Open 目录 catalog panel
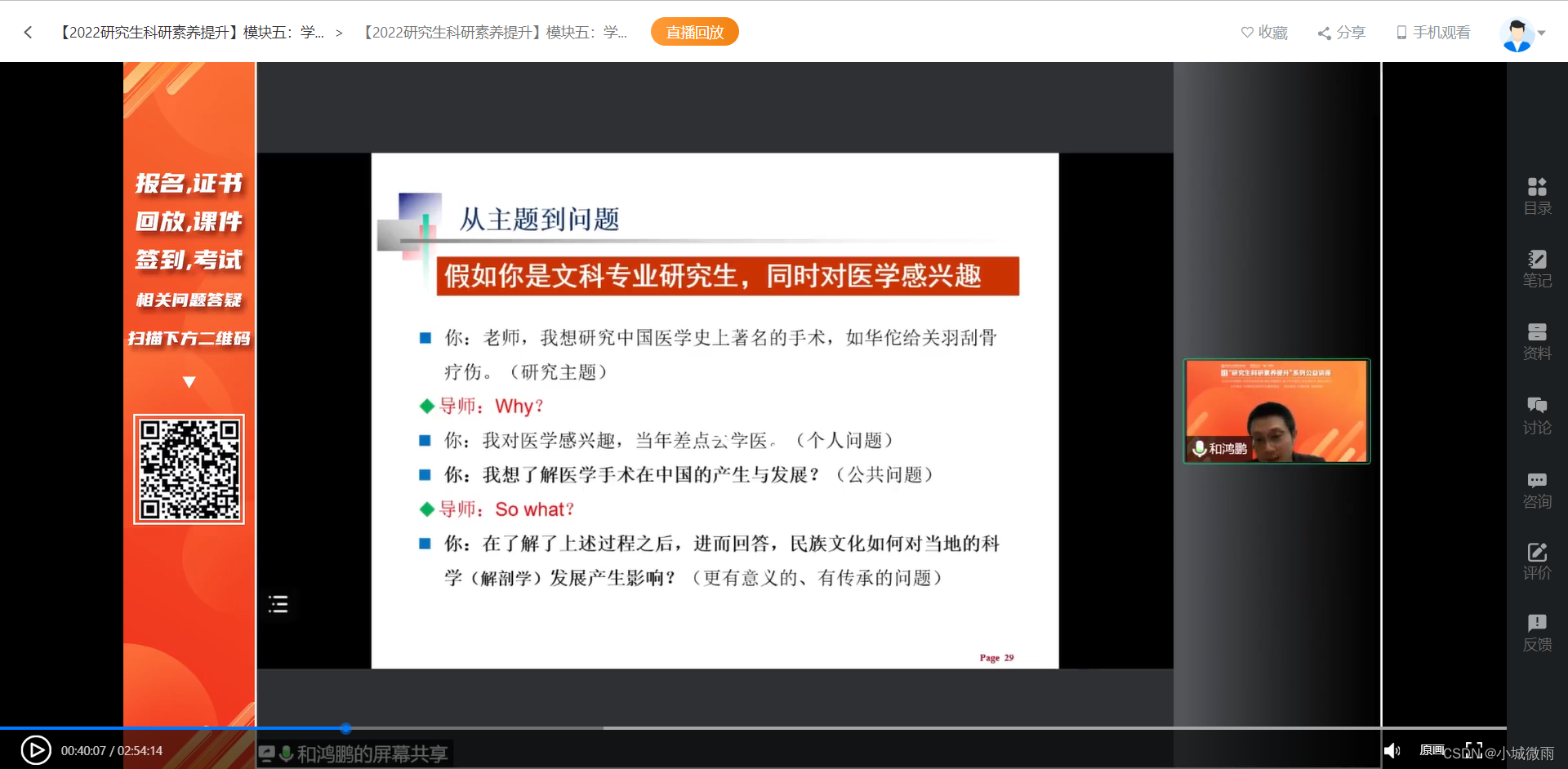The image size is (1568, 769). pos(1537,196)
